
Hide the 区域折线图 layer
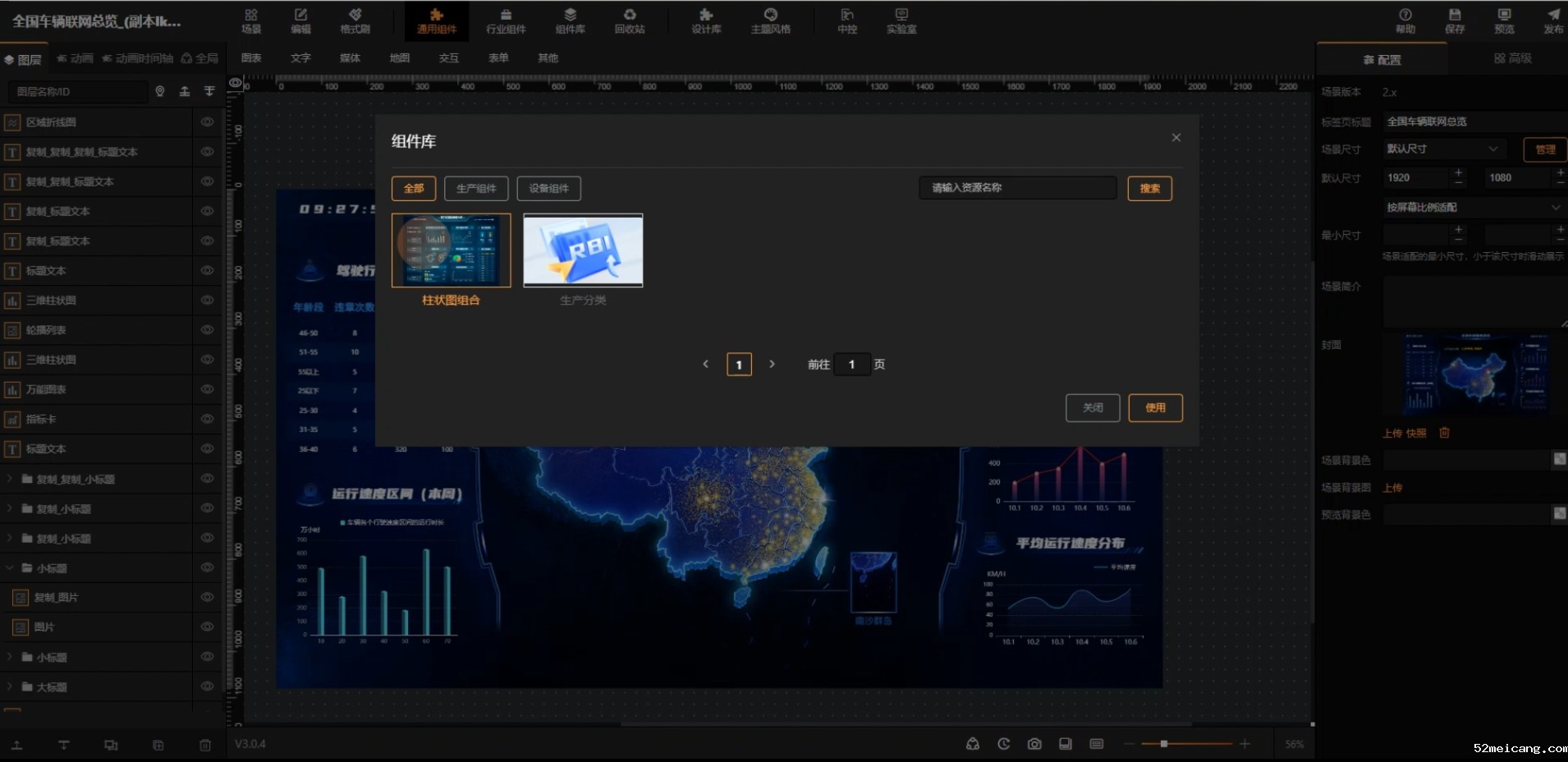(207, 122)
